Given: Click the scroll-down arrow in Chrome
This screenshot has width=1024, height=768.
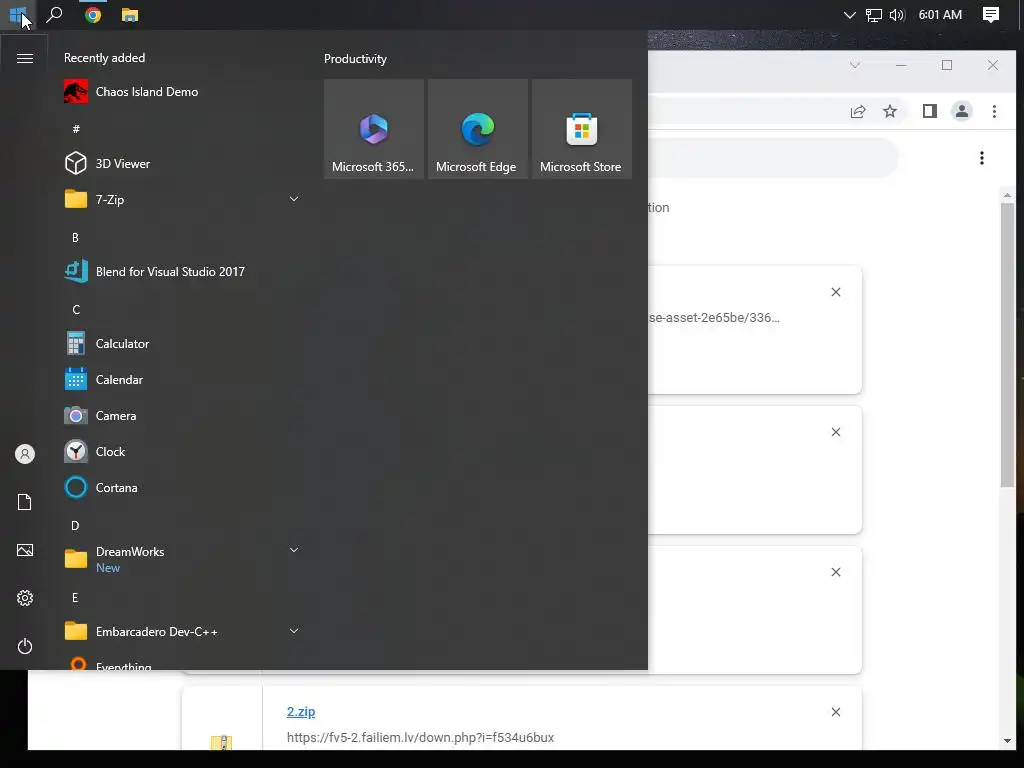Looking at the screenshot, I should [1007, 741].
